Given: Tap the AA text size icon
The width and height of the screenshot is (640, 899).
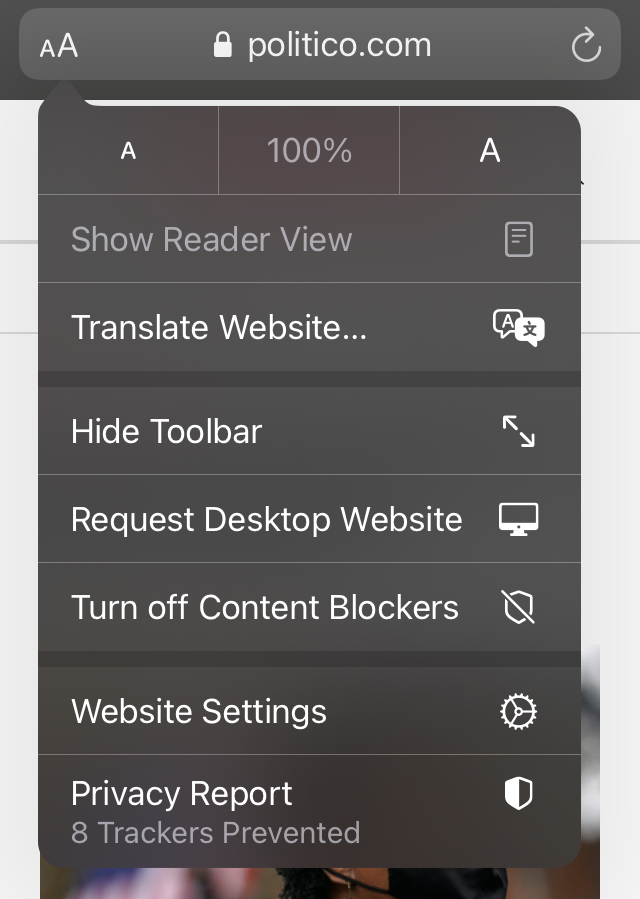Looking at the screenshot, I should tap(59, 45).
